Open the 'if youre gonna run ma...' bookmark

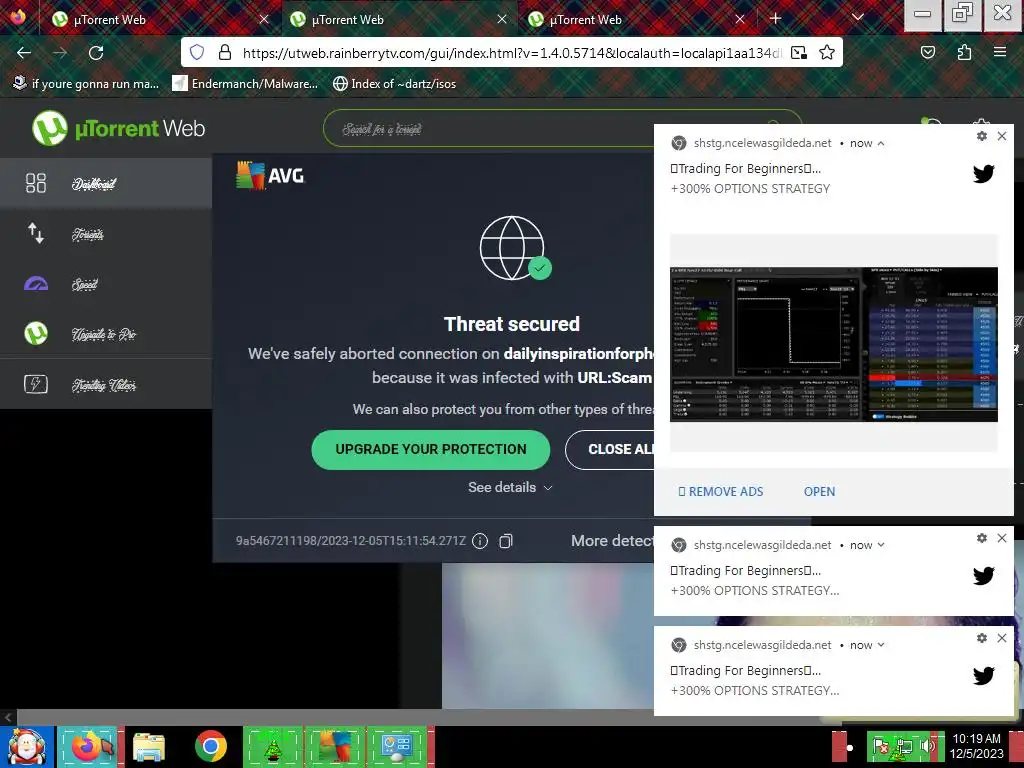click(x=86, y=84)
